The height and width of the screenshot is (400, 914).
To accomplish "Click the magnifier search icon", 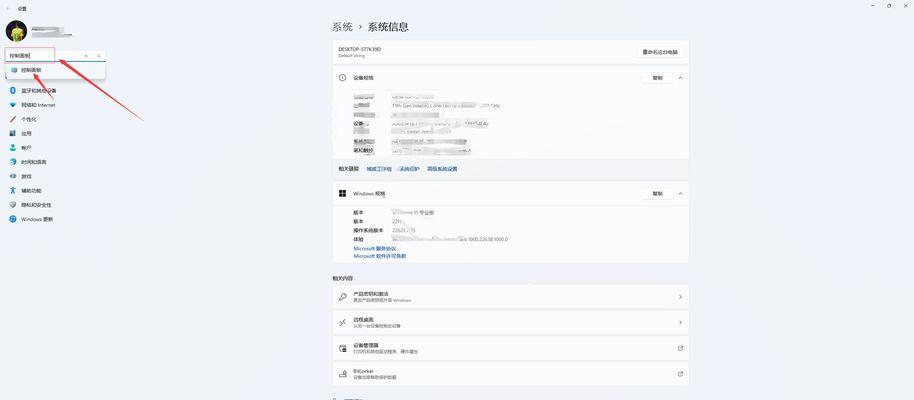I will point(99,56).
